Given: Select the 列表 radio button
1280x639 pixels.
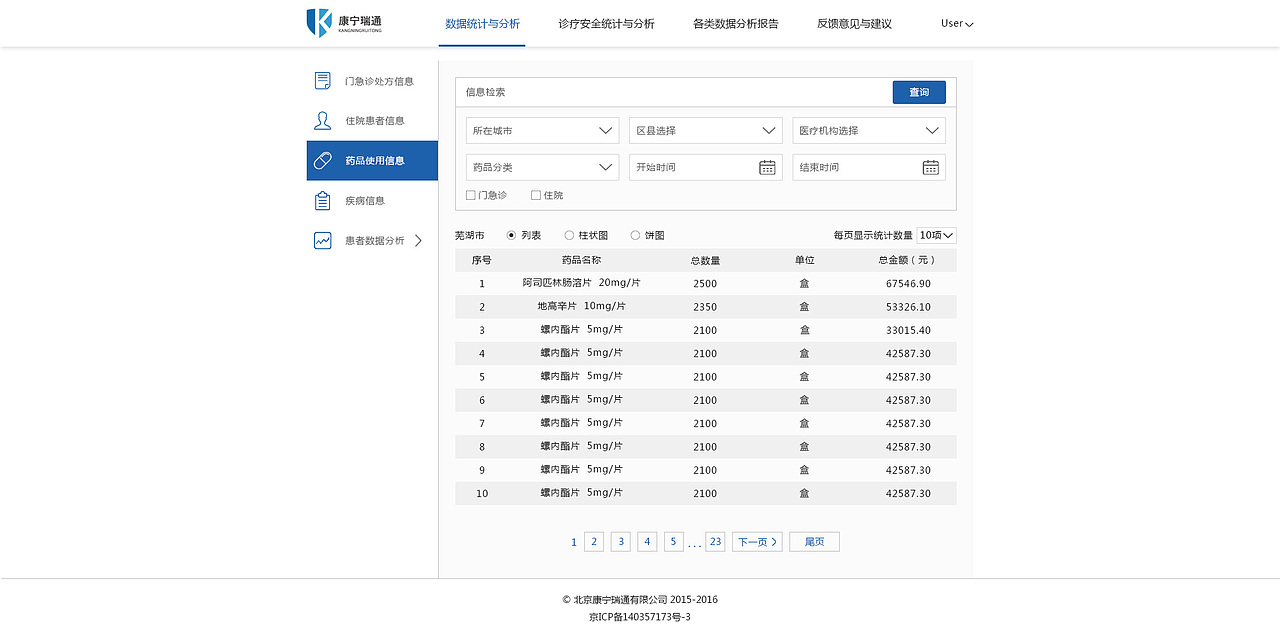Looking at the screenshot, I should pyautogui.click(x=511, y=235).
